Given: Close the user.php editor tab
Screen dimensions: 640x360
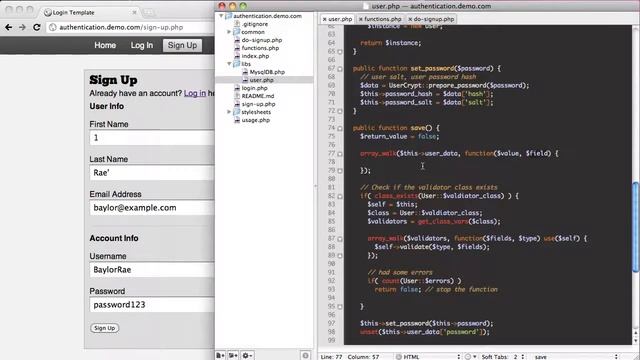Looking at the screenshot, I should 324,19.
